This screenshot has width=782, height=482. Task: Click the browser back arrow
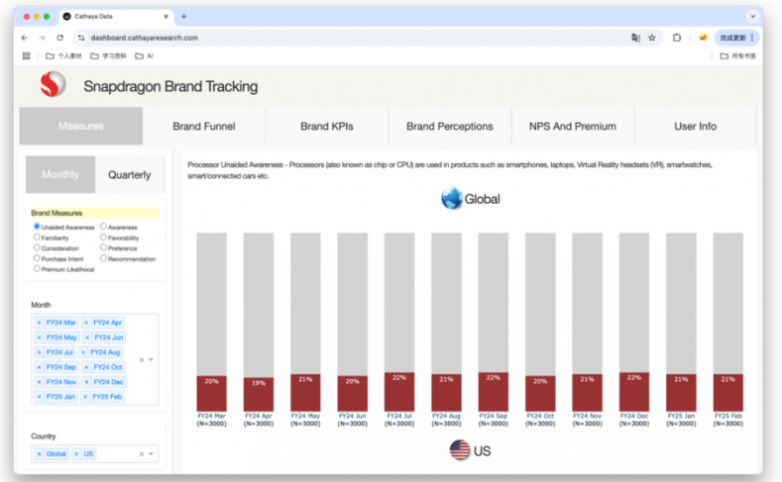24,37
